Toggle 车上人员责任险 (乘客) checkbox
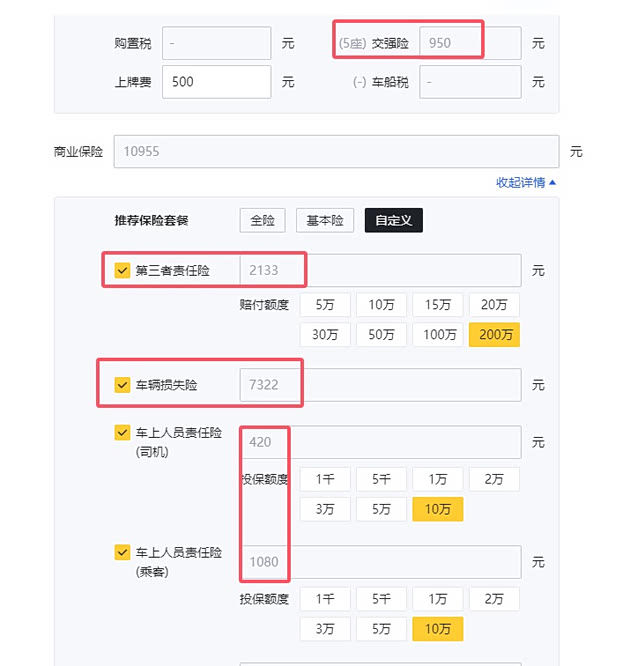 point(123,552)
